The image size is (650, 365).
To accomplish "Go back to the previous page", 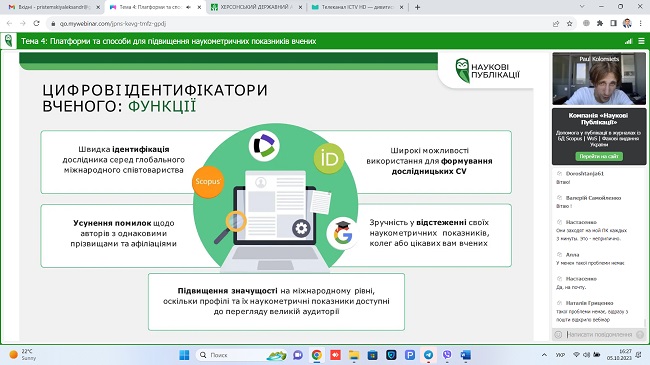I will (x=10, y=24).
